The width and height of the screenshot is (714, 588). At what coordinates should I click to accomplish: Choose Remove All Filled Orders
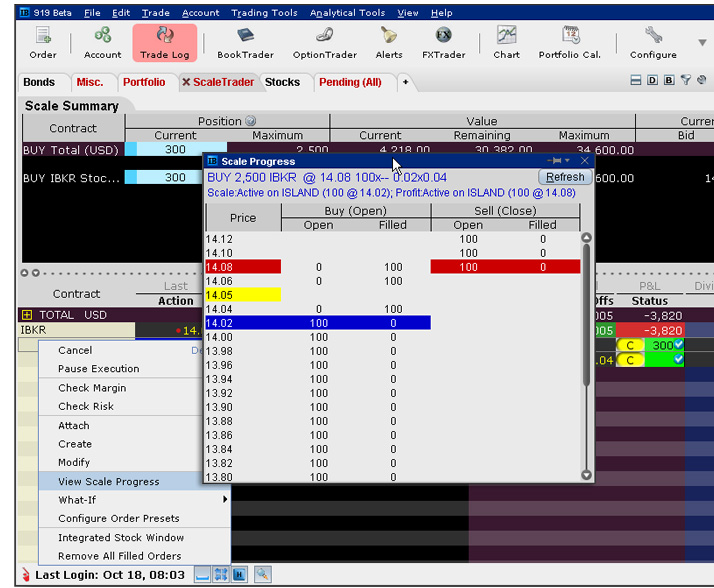[x=134, y=556]
